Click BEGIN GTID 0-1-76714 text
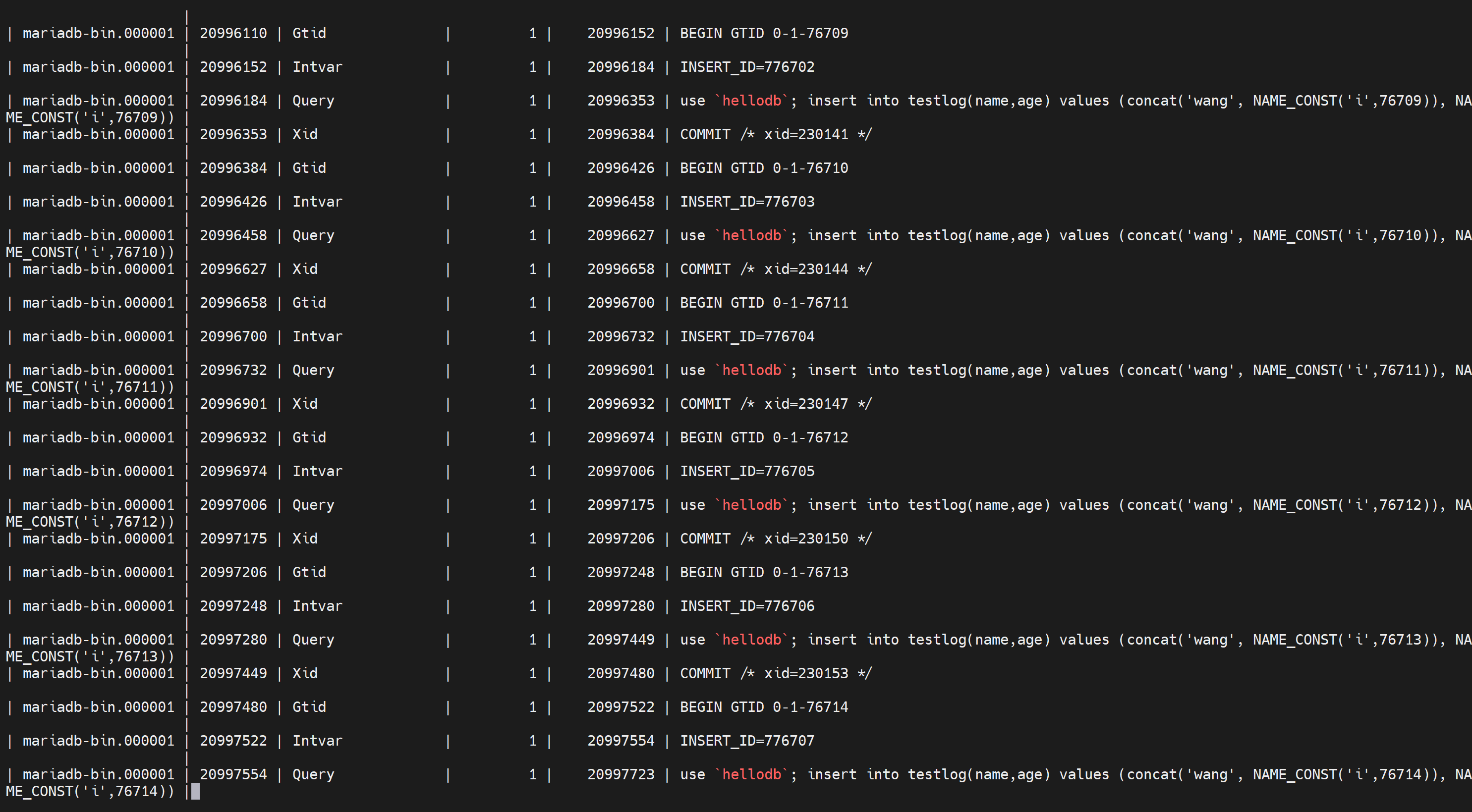 763,707
